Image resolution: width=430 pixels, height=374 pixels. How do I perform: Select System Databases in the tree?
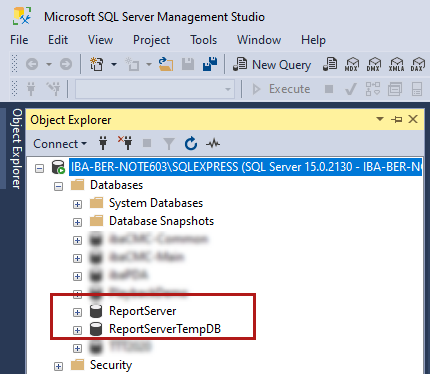pos(156,203)
